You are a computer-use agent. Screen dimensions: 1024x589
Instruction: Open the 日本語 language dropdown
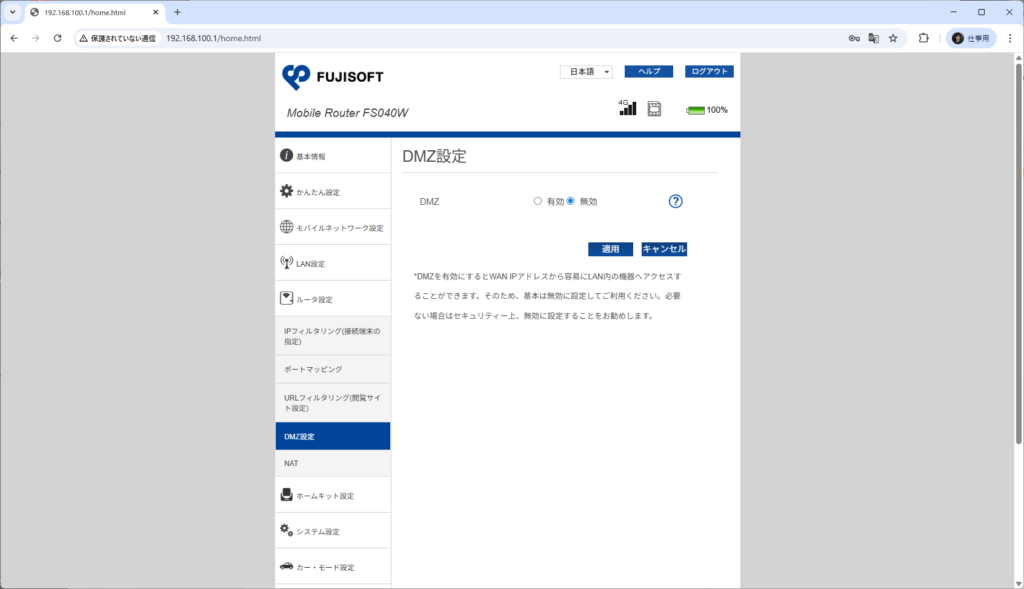[586, 72]
